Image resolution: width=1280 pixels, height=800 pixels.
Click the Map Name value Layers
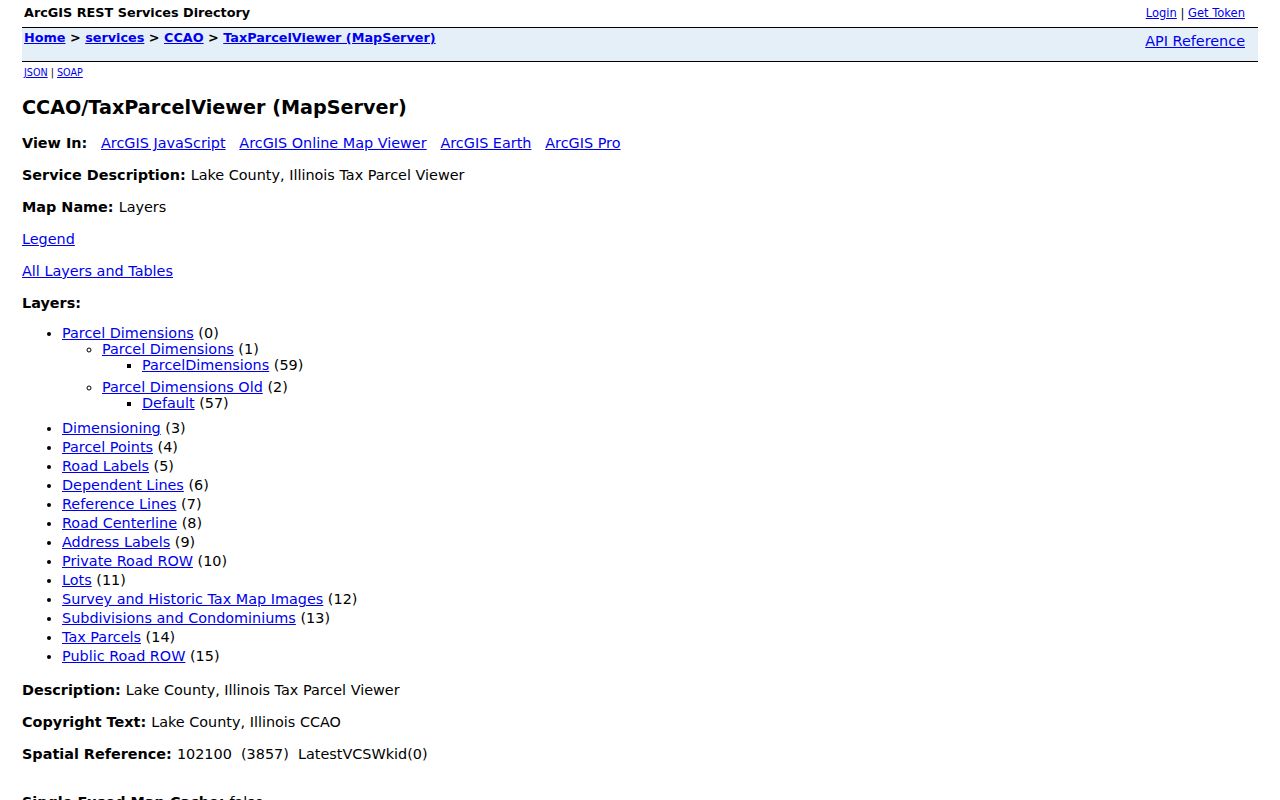(142, 207)
